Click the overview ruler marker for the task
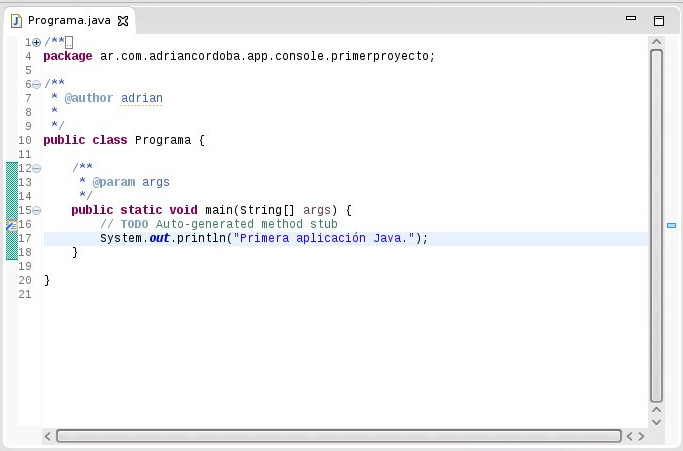 coord(671,225)
